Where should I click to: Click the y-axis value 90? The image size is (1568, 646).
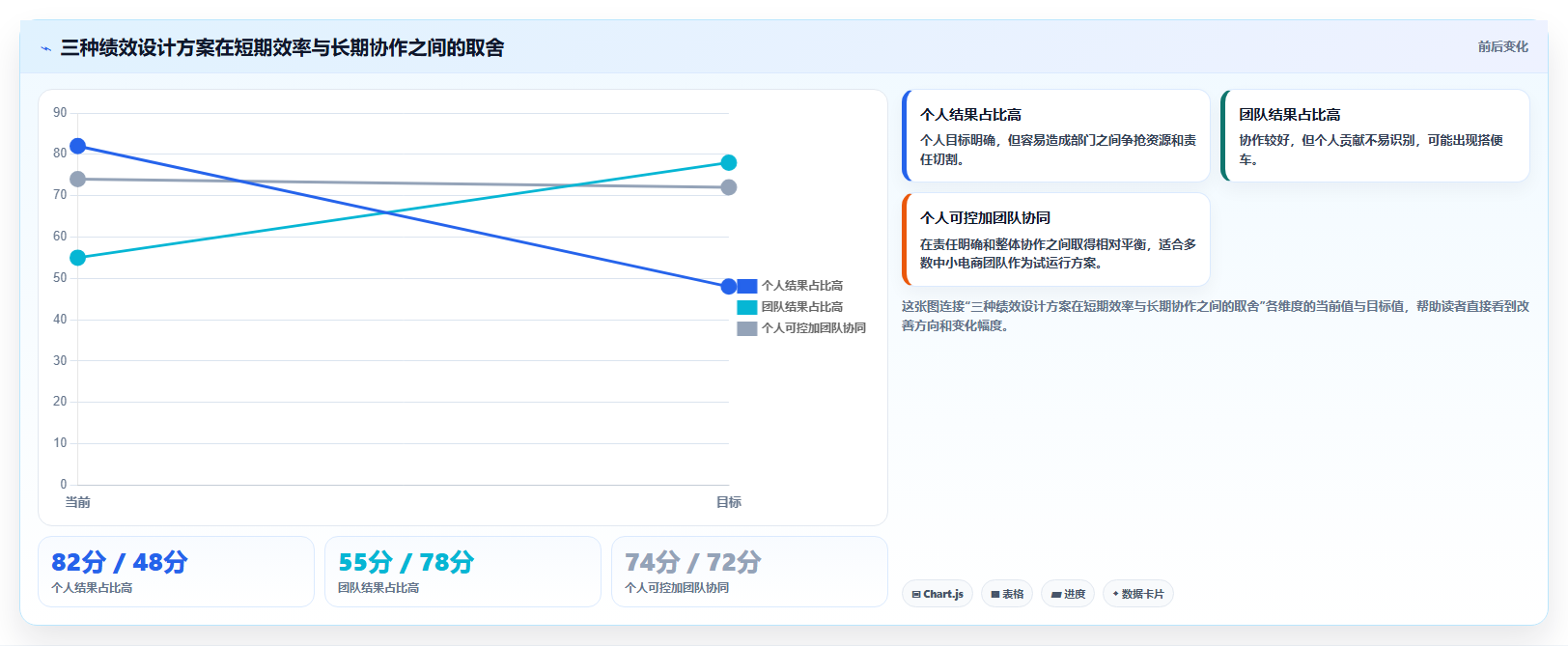(x=60, y=113)
